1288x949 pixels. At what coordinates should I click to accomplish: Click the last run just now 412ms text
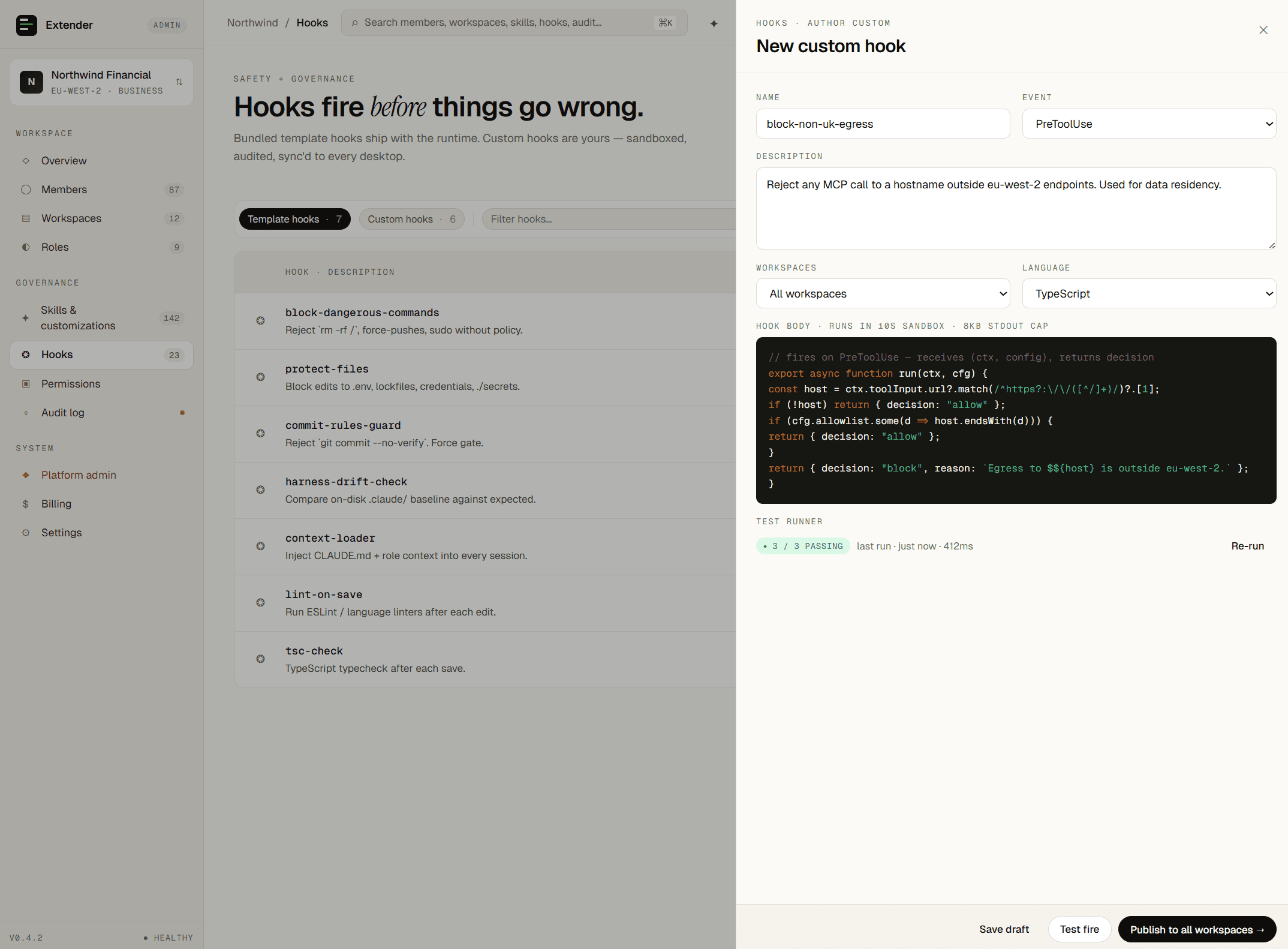coord(914,546)
